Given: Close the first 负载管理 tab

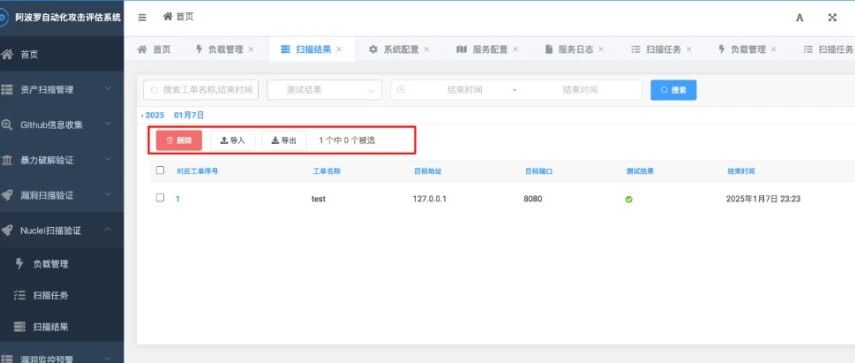Looking at the screenshot, I should coord(251,50).
